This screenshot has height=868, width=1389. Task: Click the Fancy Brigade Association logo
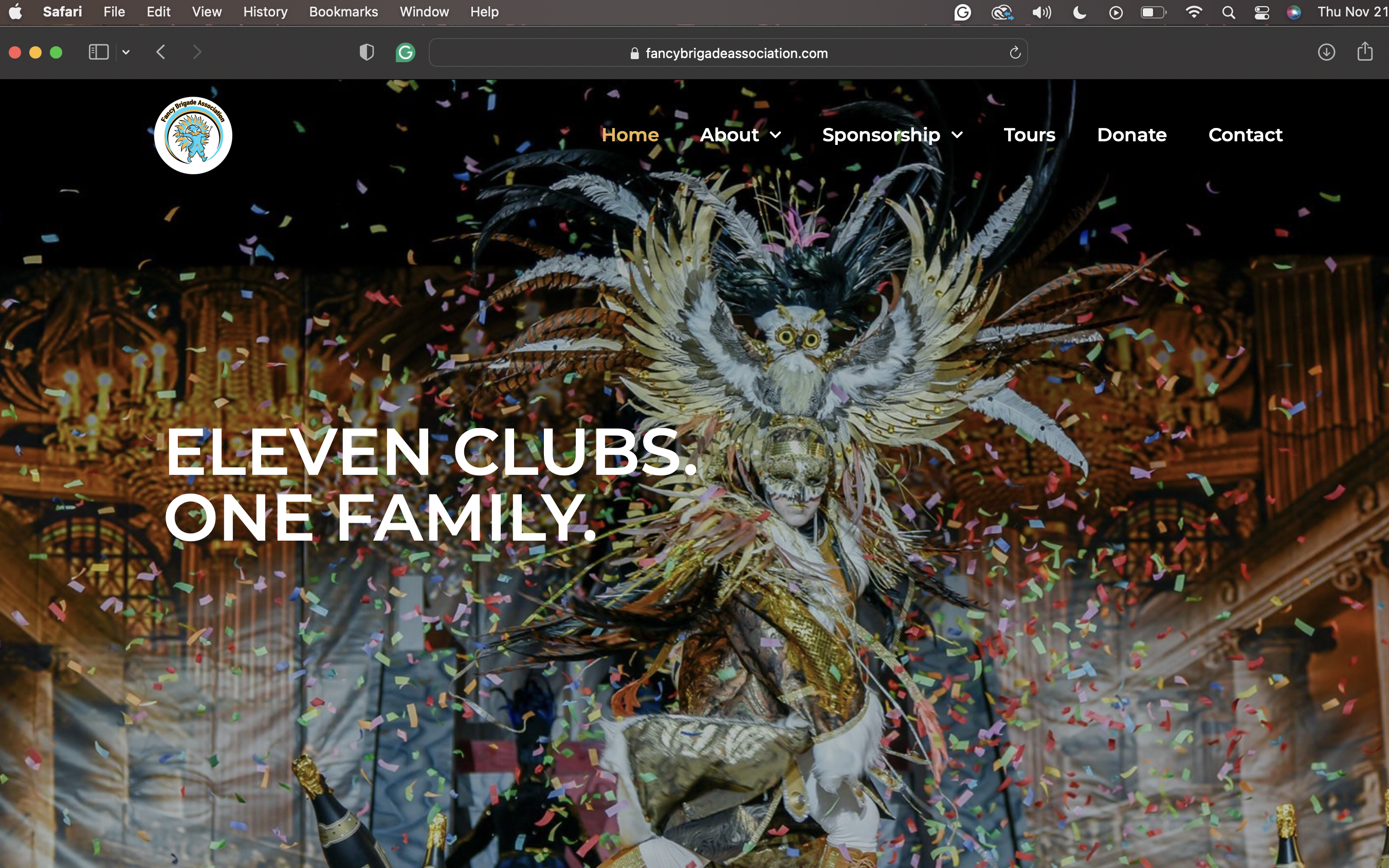point(193,136)
